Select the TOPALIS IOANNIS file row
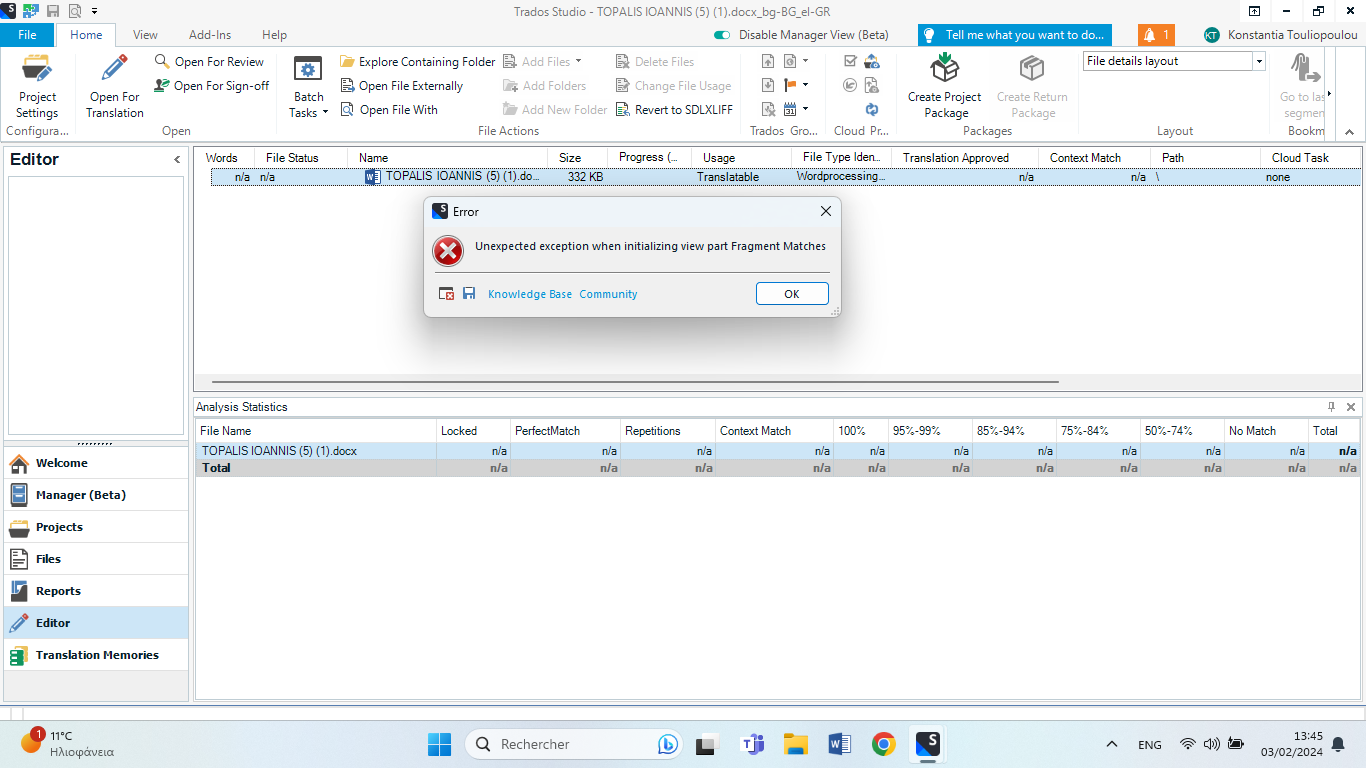Viewport: 1366px width, 768px height. pos(785,177)
